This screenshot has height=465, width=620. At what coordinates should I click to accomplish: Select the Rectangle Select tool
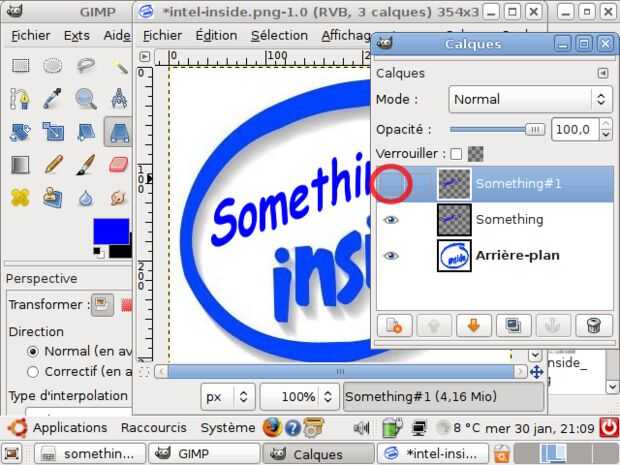20,66
